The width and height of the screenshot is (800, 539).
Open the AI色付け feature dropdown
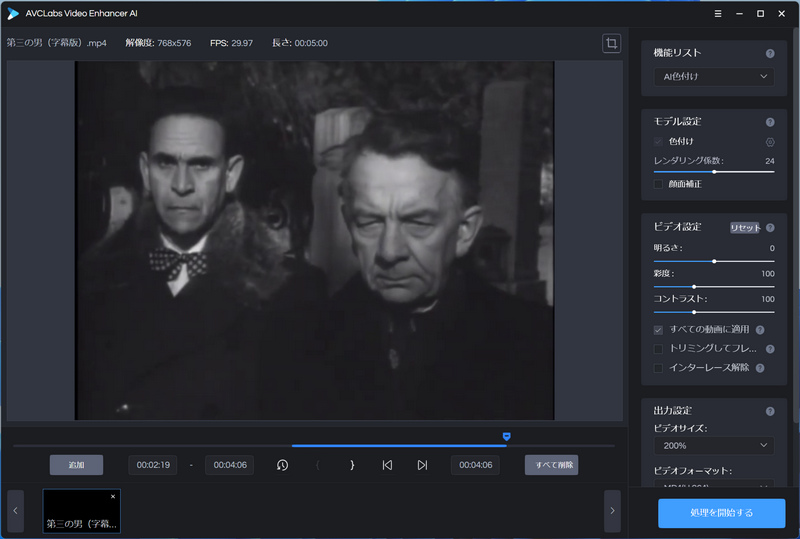[714, 77]
